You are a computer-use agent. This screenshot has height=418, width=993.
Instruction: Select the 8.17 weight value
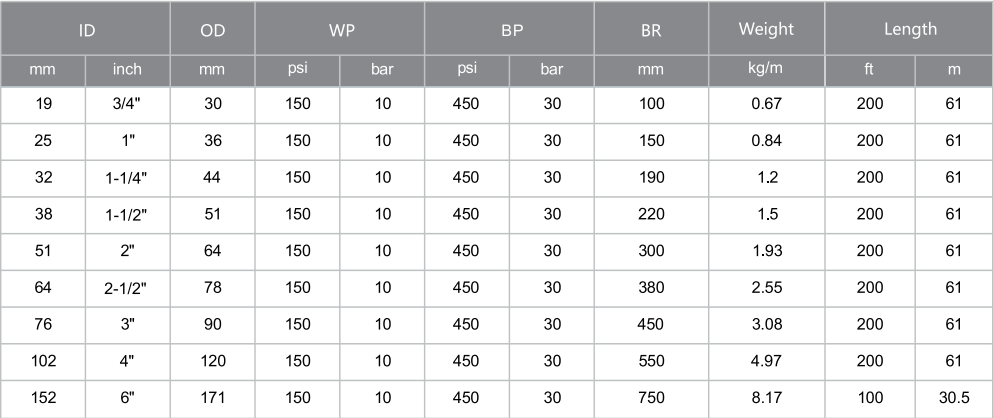(767, 398)
